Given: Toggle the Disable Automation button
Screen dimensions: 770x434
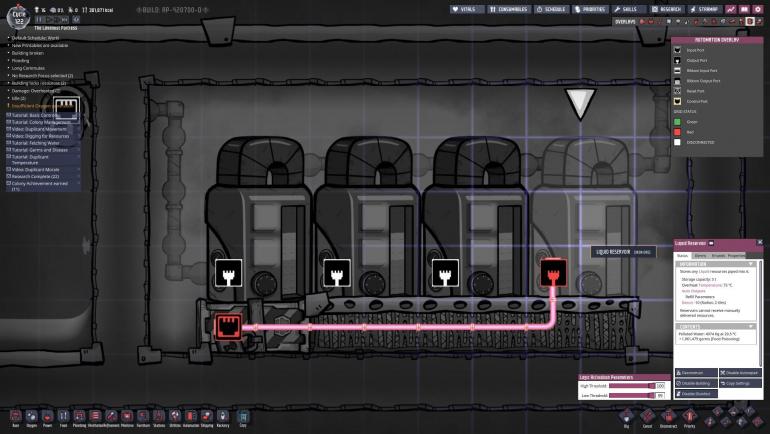Looking at the screenshot, I should (740, 373).
